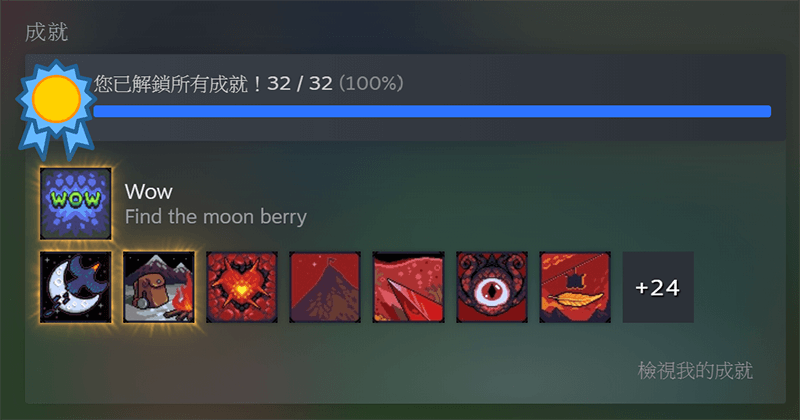The width and height of the screenshot is (800, 420).
Task: Click the 100% completion percentage label
Action: tap(371, 83)
